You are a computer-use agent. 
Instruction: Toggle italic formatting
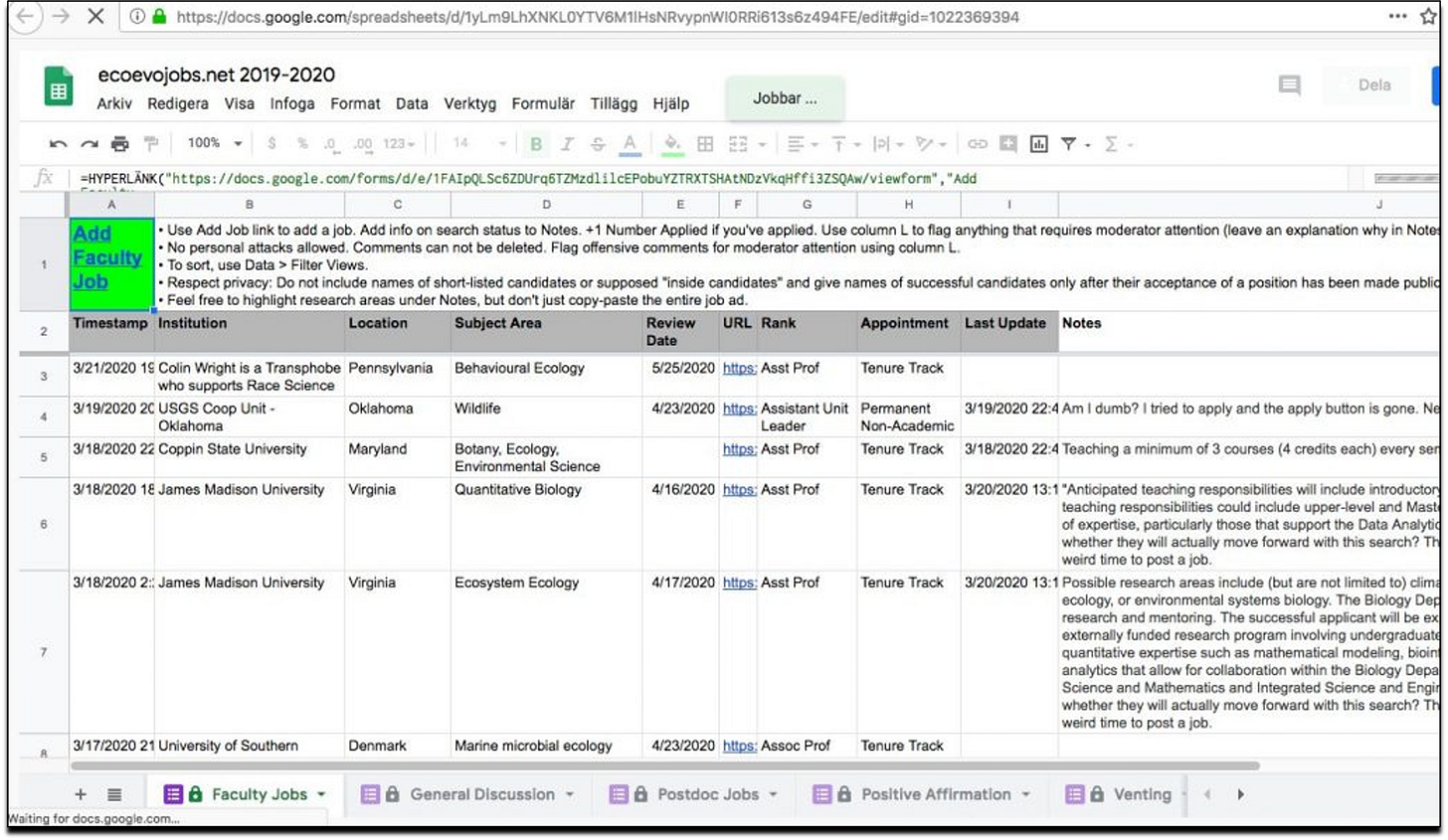(x=567, y=144)
